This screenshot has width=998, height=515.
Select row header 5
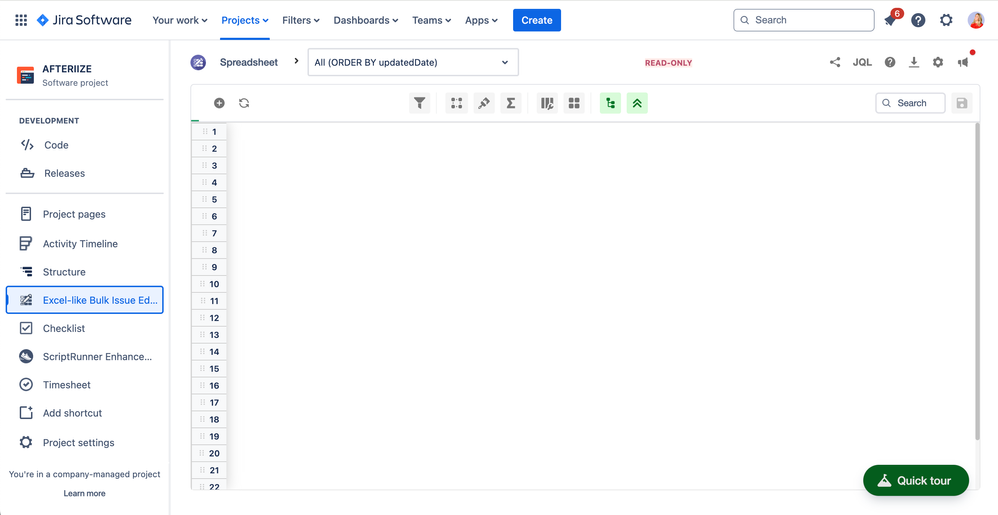[x=209, y=199]
